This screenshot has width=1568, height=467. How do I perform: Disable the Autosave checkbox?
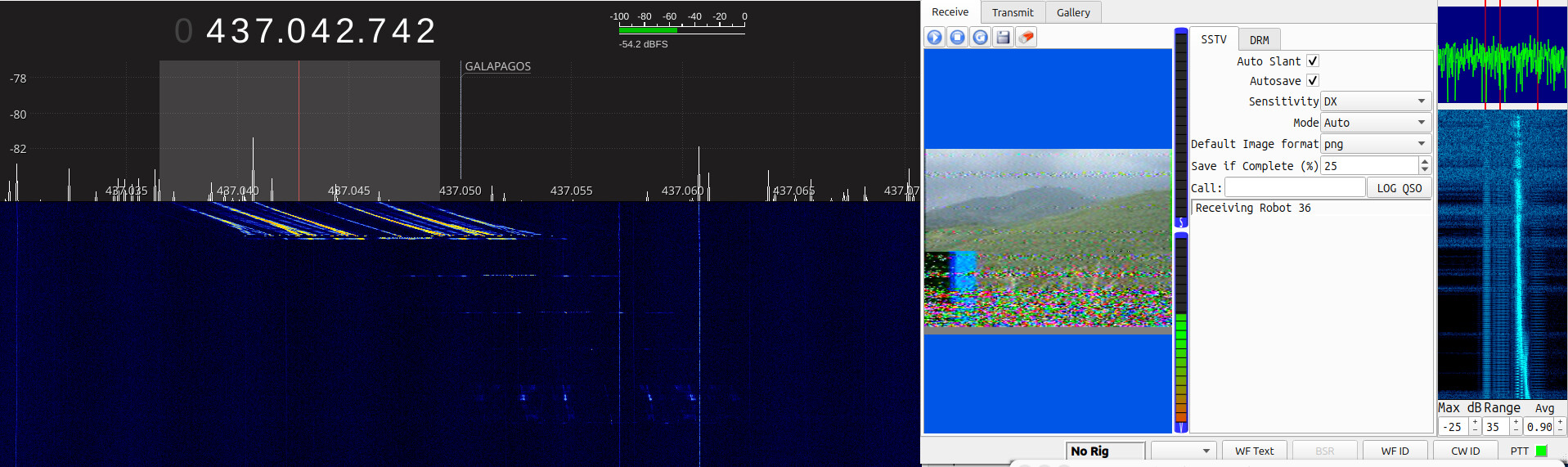[x=1313, y=81]
